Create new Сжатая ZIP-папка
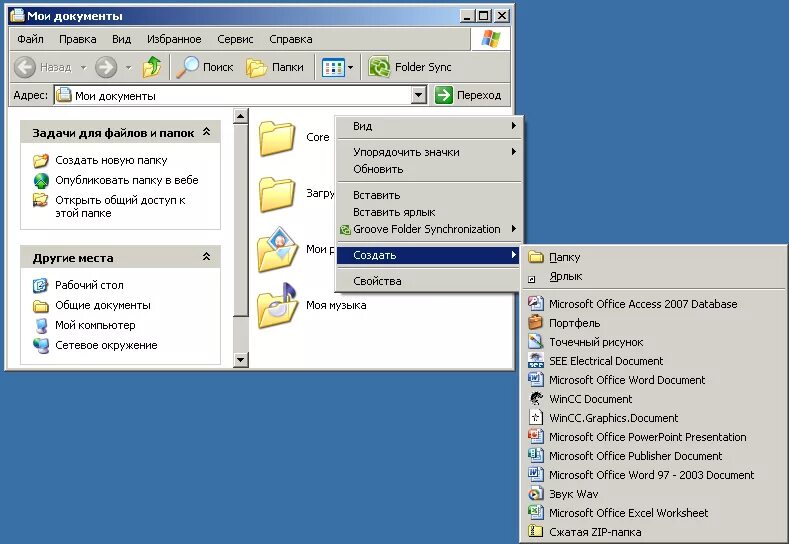Image resolution: width=789 pixels, height=544 pixels. tap(654, 532)
